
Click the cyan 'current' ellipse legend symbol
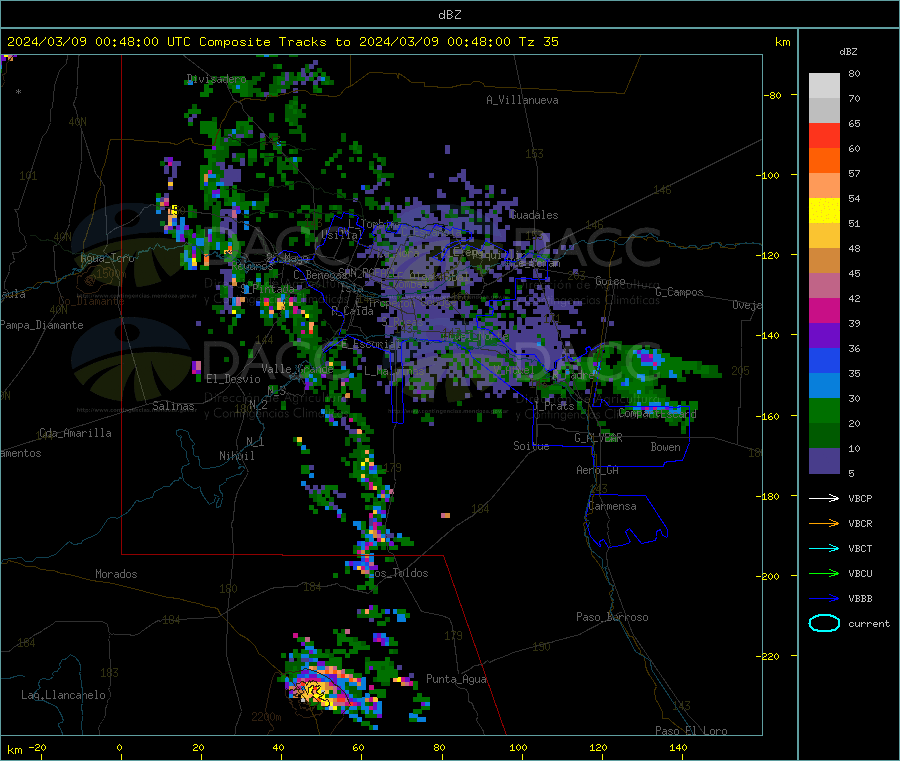point(824,623)
